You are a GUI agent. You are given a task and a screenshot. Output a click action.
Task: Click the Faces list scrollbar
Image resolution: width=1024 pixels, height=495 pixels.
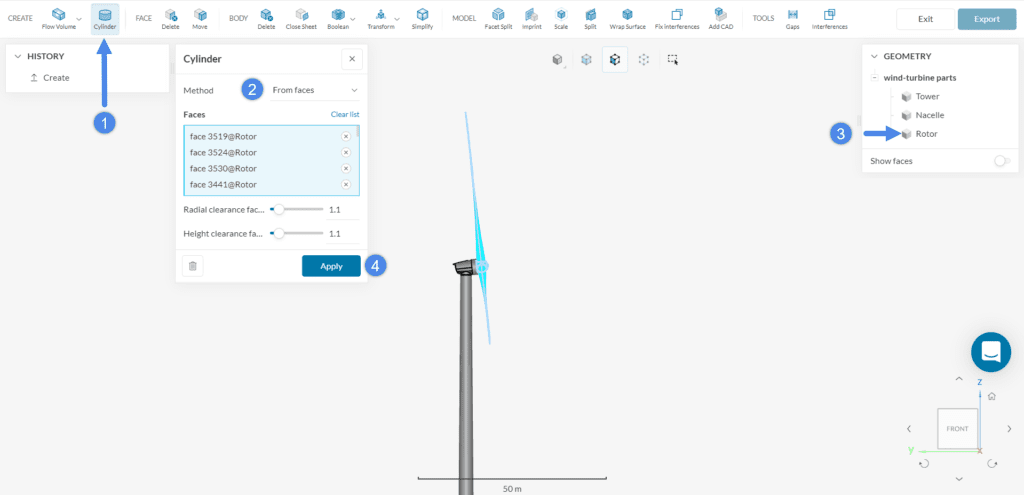(x=357, y=133)
